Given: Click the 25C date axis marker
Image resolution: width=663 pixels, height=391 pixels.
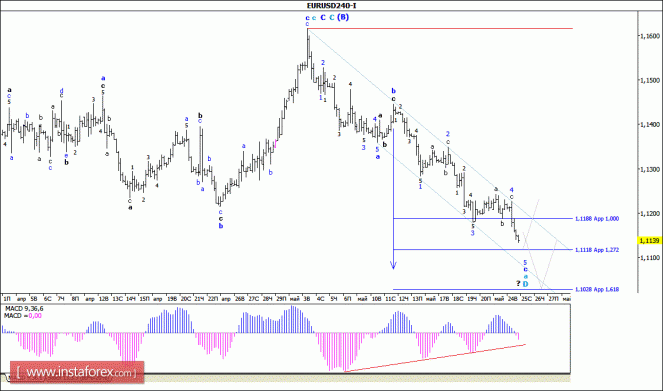Looking at the screenshot, I should tap(526, 299).
